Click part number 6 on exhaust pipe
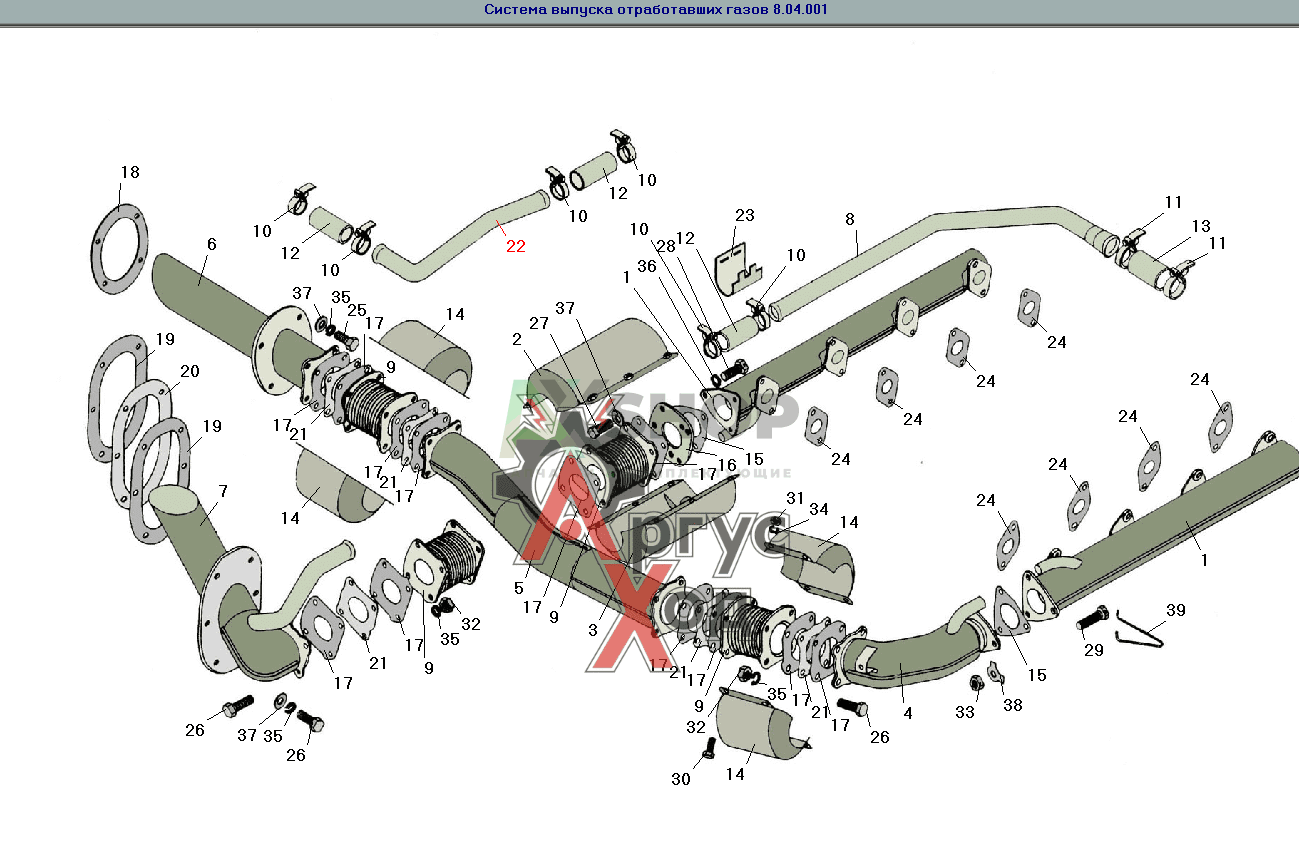 211,244
